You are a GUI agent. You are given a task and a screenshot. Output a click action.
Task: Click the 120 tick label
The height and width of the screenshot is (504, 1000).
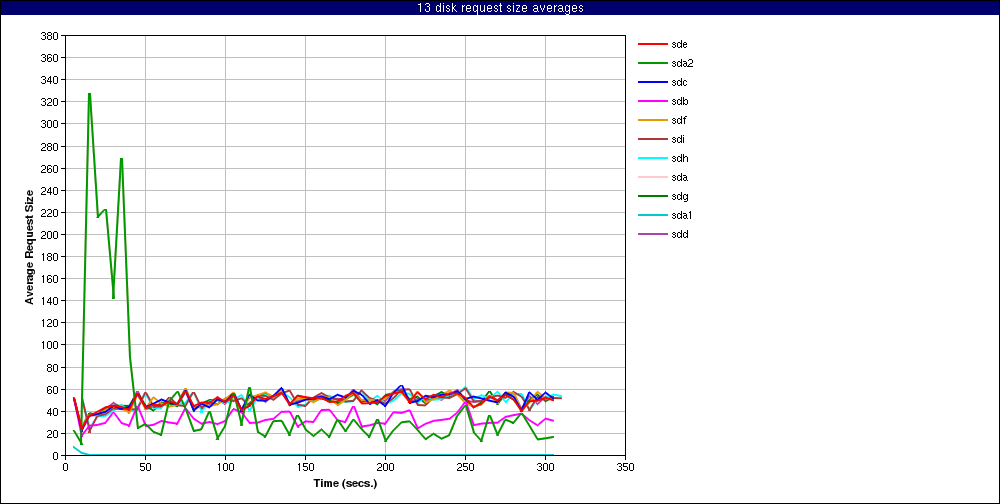tap(50, 323)
